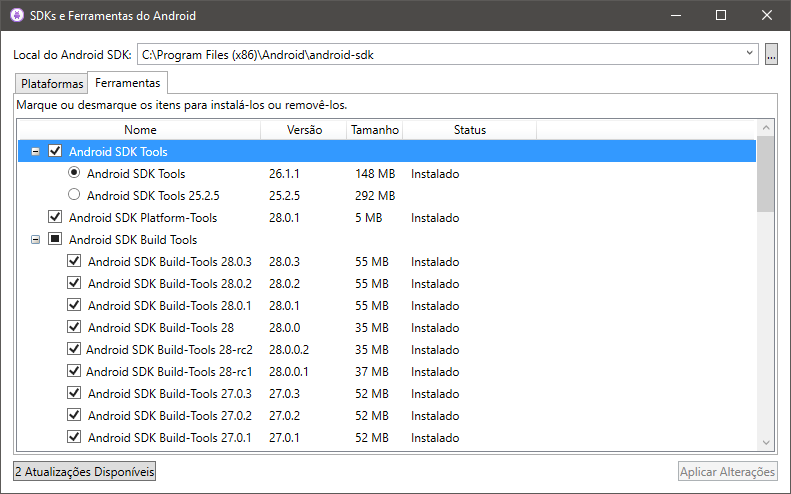The image size is (791, 494).
Task: Uncheck Build-Tools 28.0.3 checkbox
Action: tap(74, 261)
